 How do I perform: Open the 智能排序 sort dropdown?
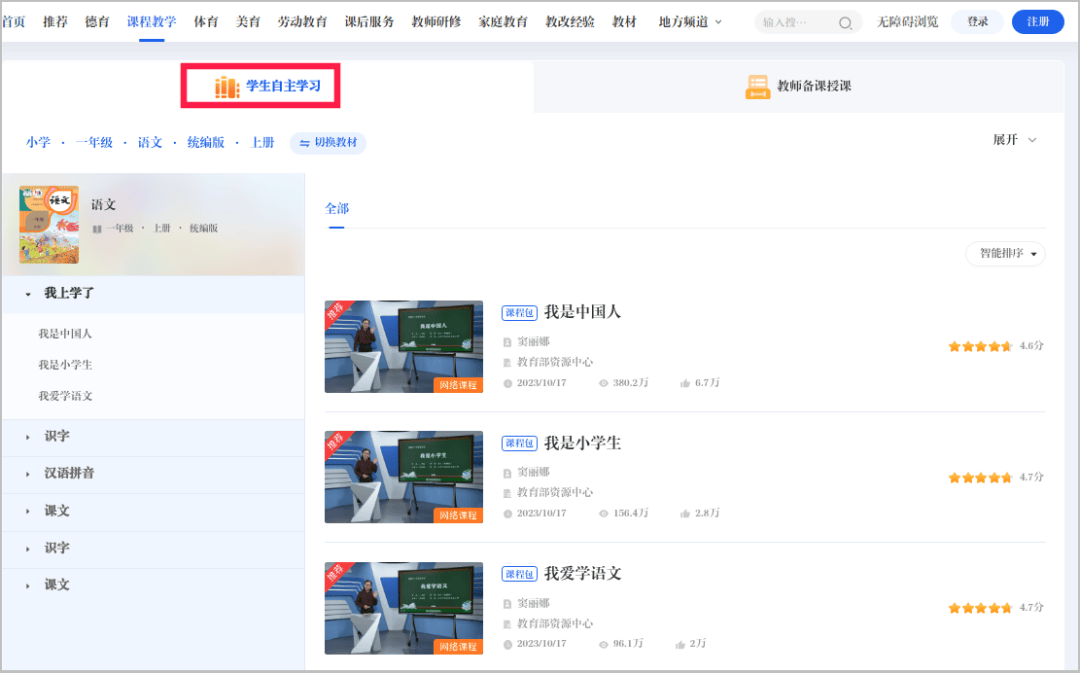[1005, 254]
